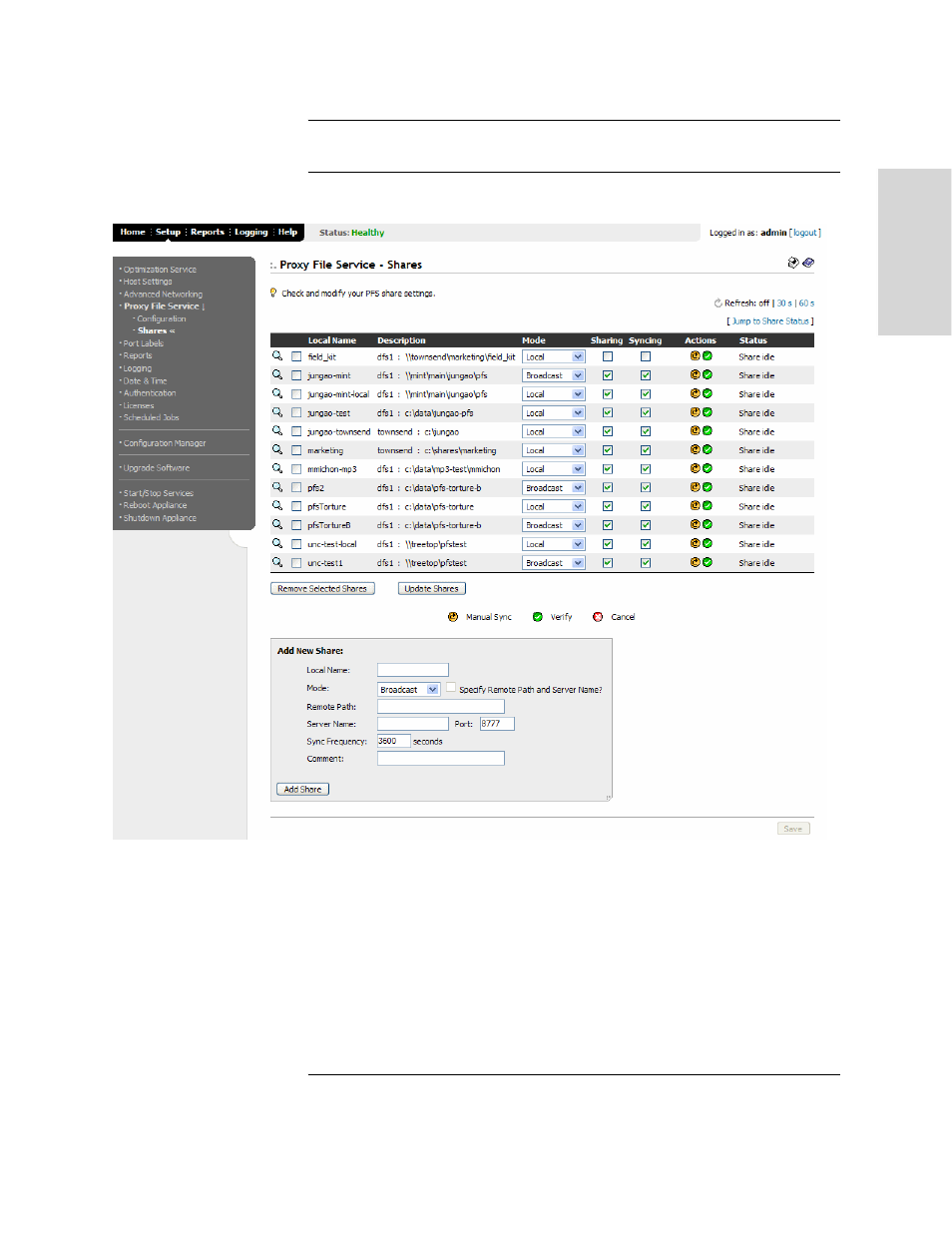Select the marketing share checkbox
The image size is (952, 1233).
(x=296, y=450)
